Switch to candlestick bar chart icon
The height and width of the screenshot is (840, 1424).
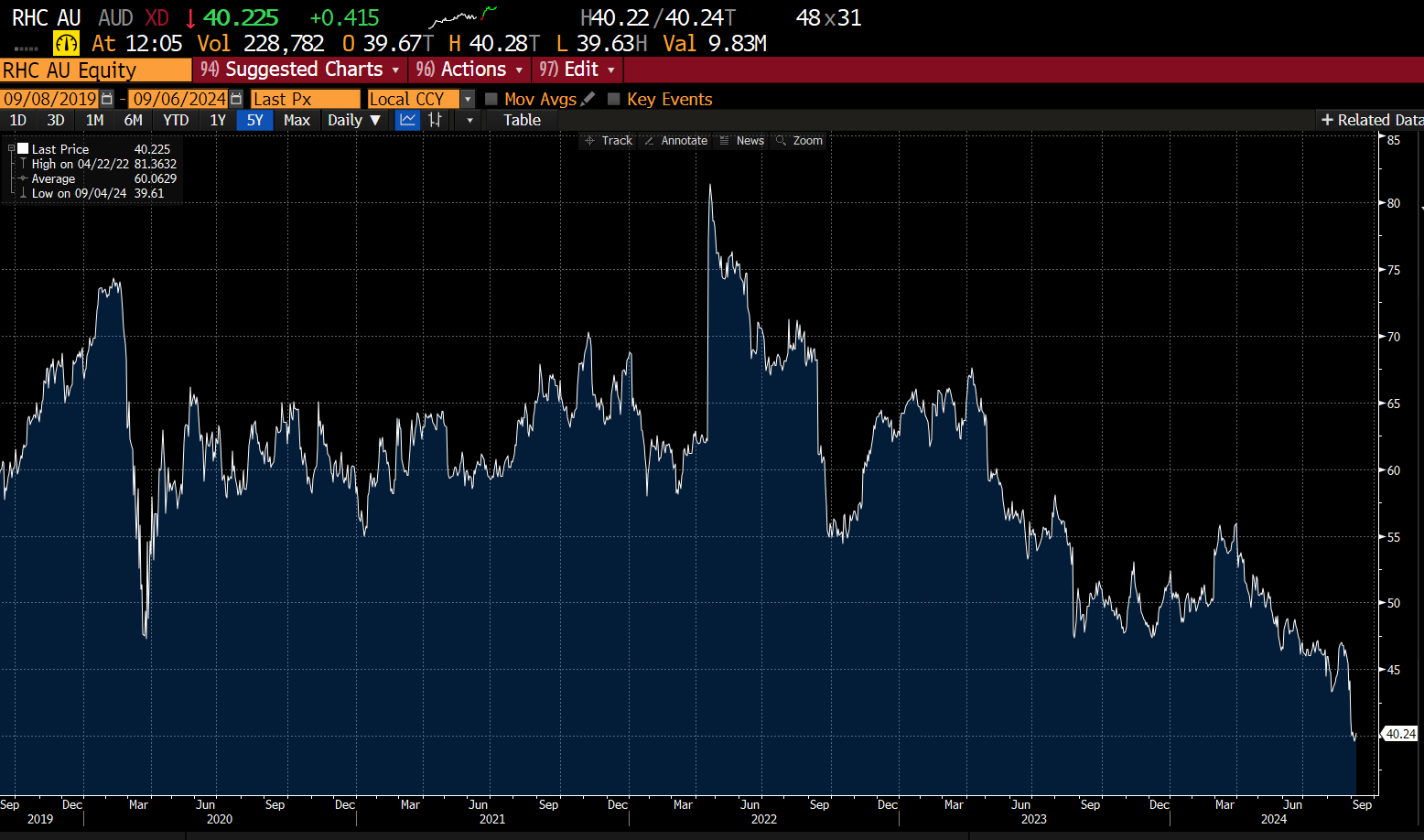pos(436,120)
